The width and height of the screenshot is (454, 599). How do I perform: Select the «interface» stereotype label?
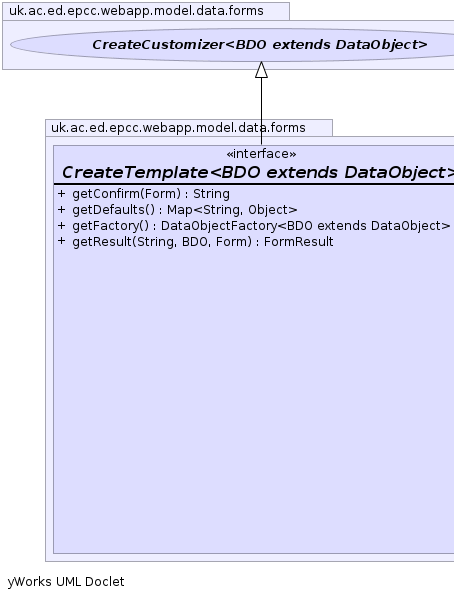coord(261,154)
